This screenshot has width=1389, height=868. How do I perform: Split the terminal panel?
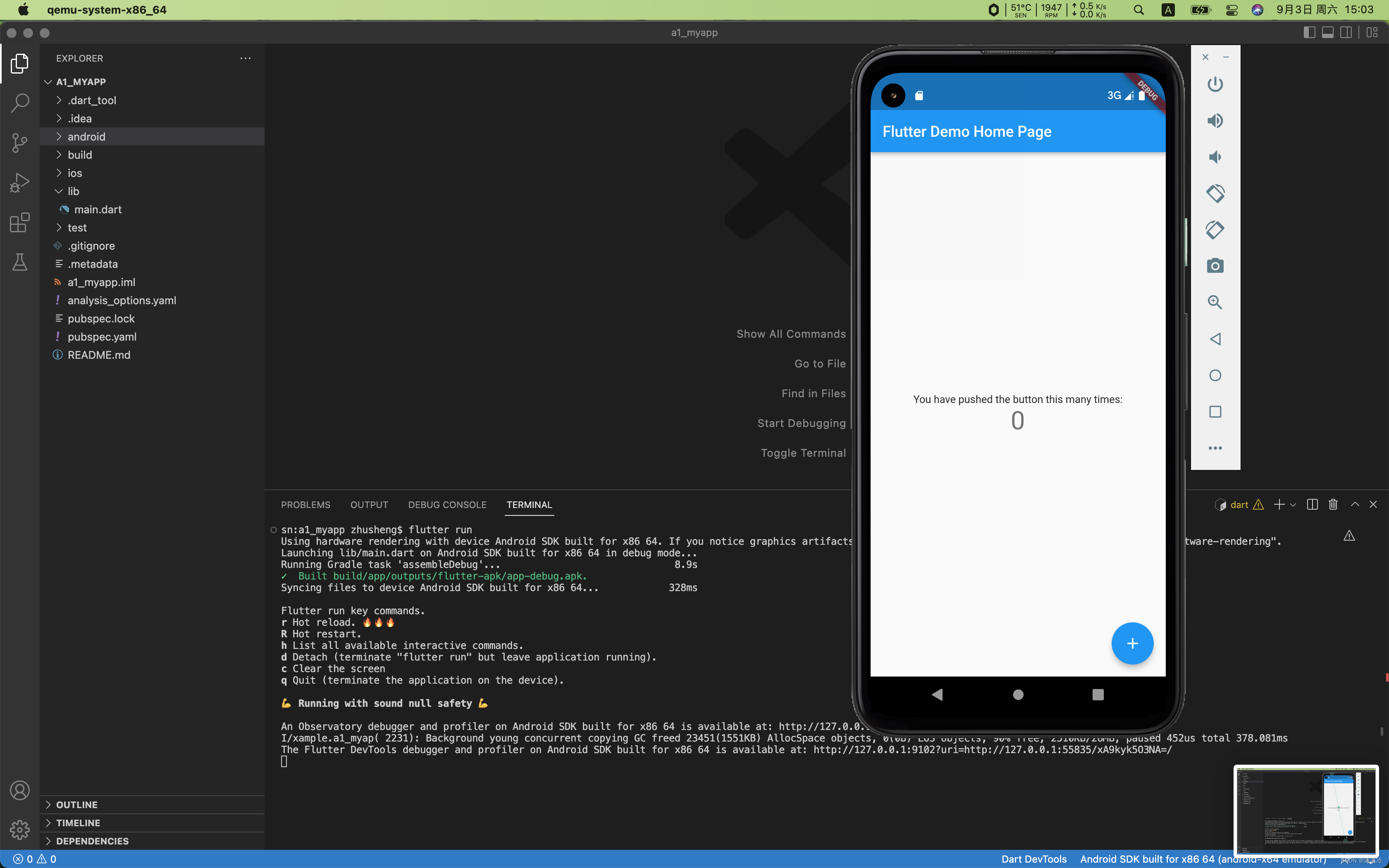[1312, 505]
